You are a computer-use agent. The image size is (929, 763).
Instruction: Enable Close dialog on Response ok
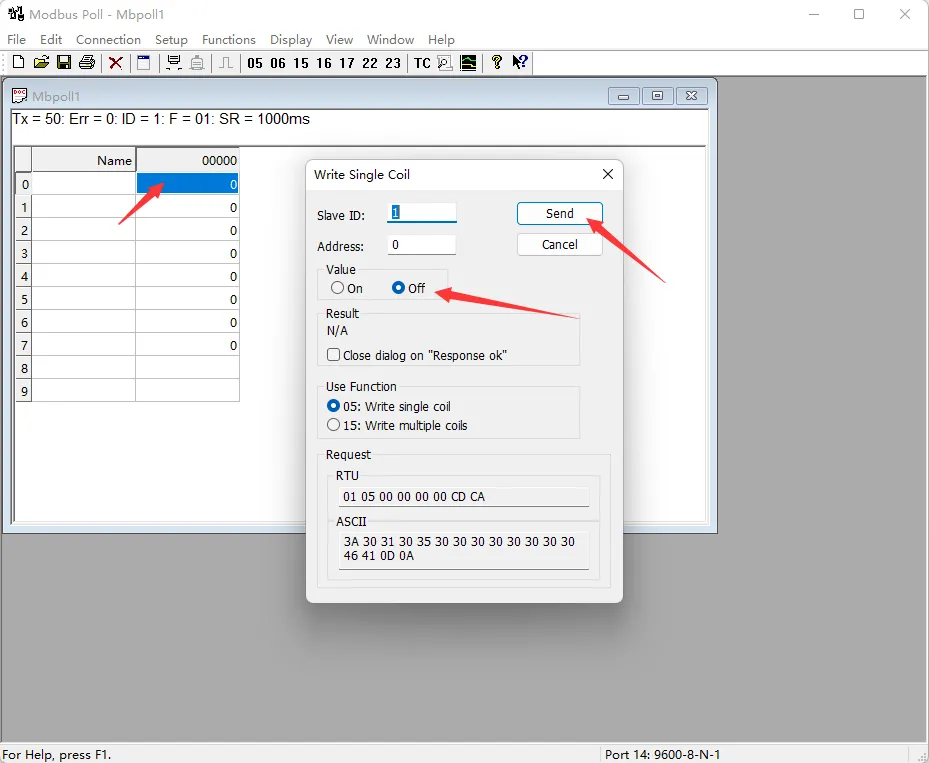coord(334,354)
